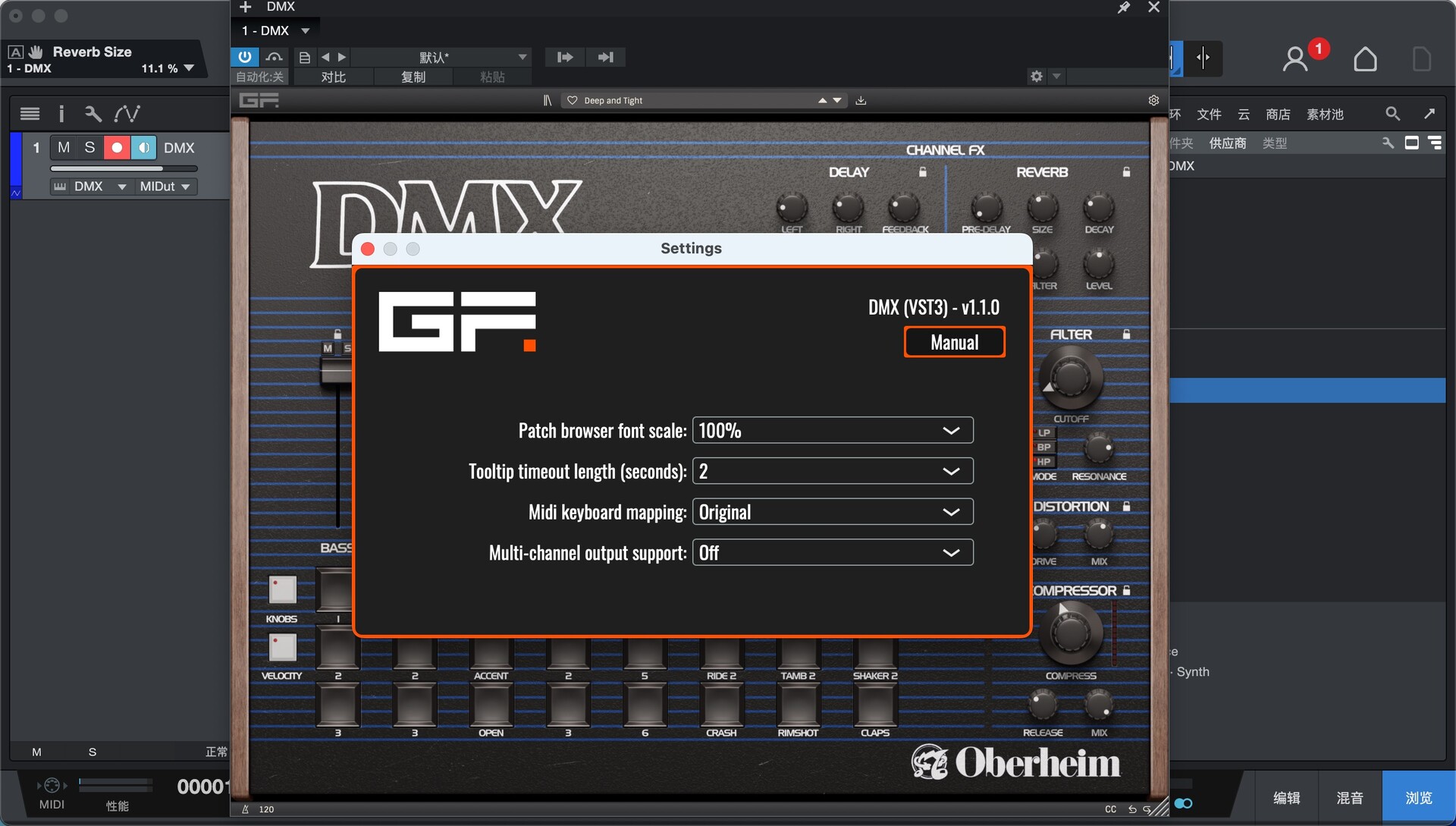The image size is (1456, 826).
Task: Expand Midi keyboard mapping dropdown
Action: [832, 512]
